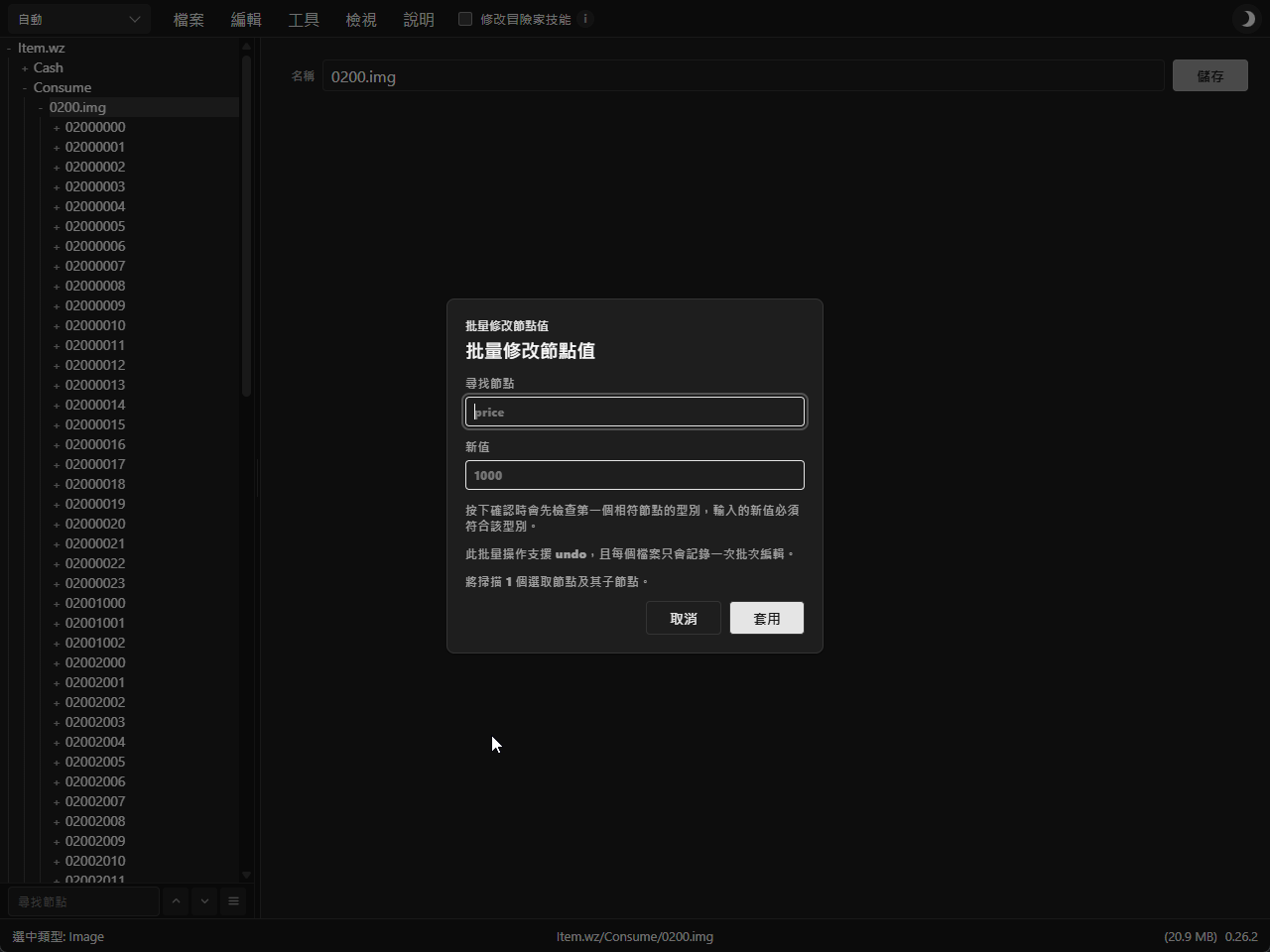1270x952 pixels.
Task: Select tree item 02000002
Action: click(95, 167)
